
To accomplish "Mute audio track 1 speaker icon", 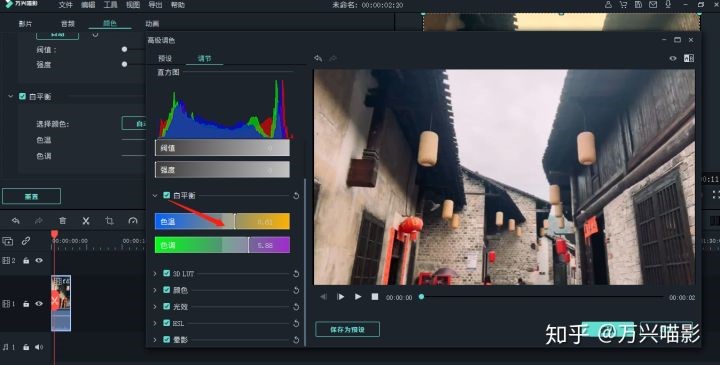I will click(x=39, y=347).
